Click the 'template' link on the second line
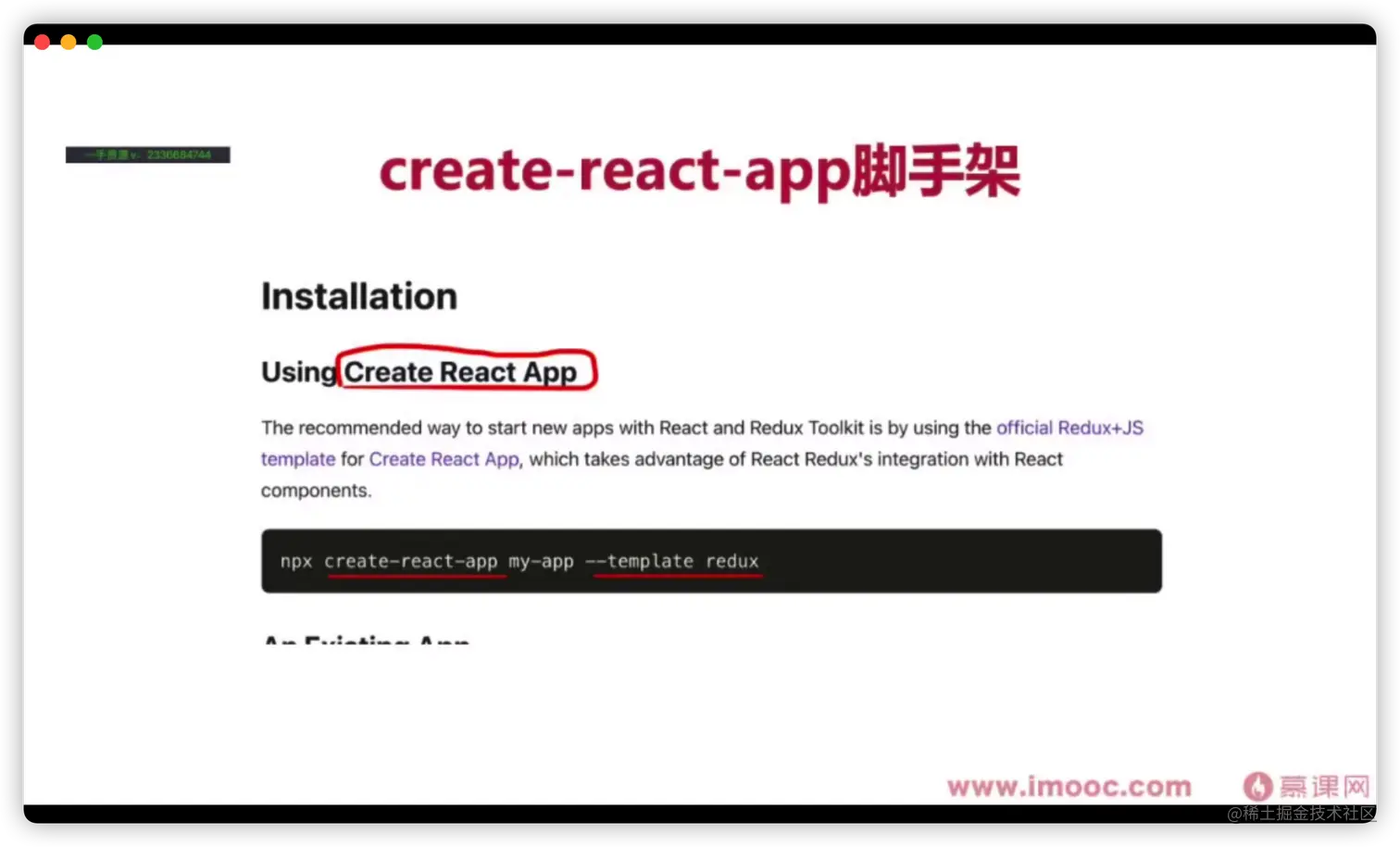Screen dimensions: 1400x847 tap(298, 459)
